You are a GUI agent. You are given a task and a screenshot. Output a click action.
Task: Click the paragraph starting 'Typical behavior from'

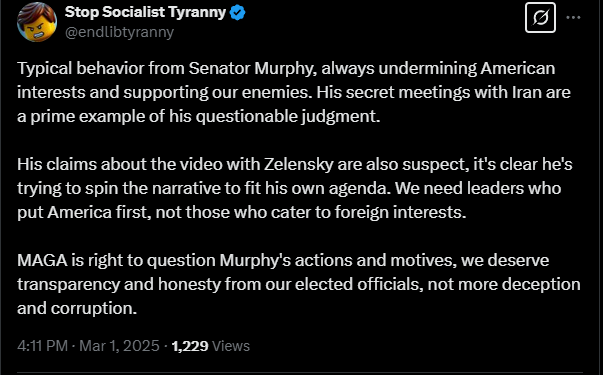(294, 92)
